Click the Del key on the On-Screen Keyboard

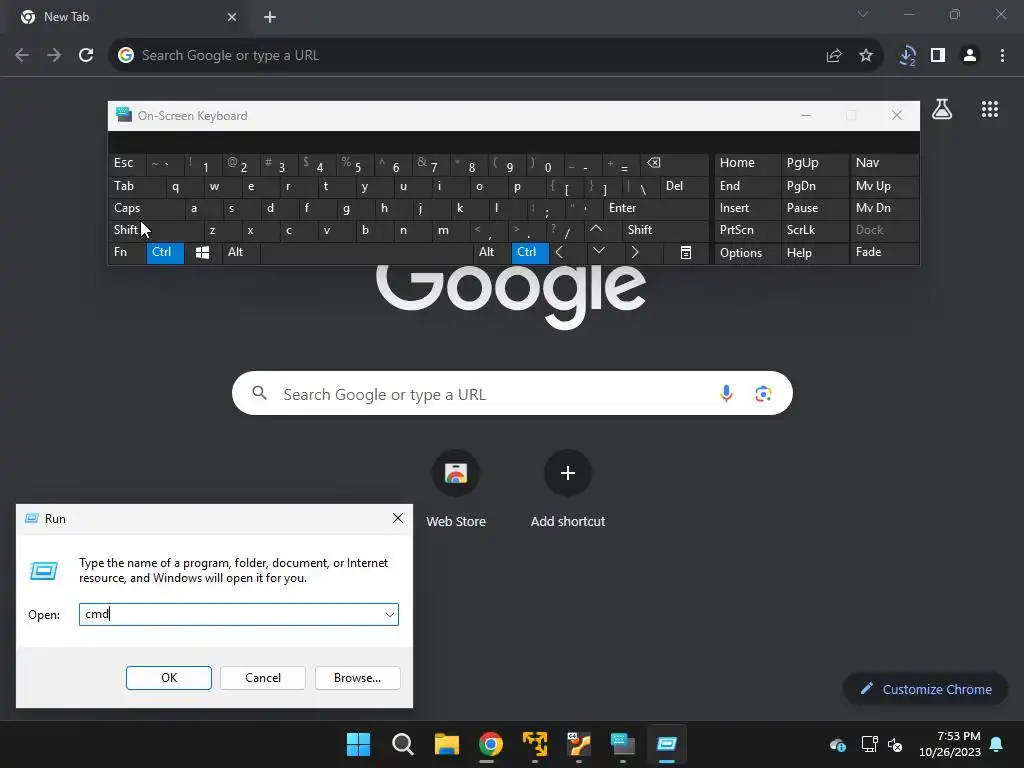(x=684, y=187)
